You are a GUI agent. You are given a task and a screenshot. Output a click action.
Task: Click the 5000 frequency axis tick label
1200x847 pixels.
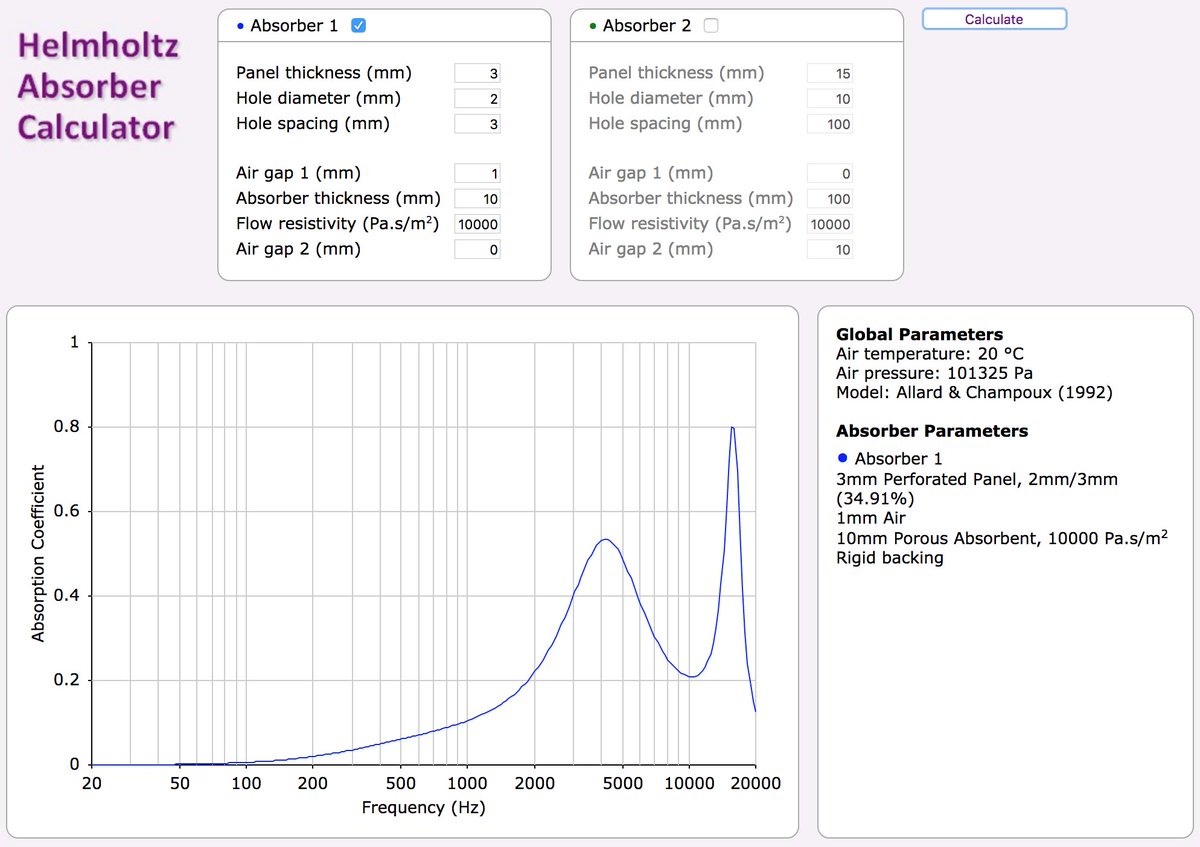tap(622, 784)
